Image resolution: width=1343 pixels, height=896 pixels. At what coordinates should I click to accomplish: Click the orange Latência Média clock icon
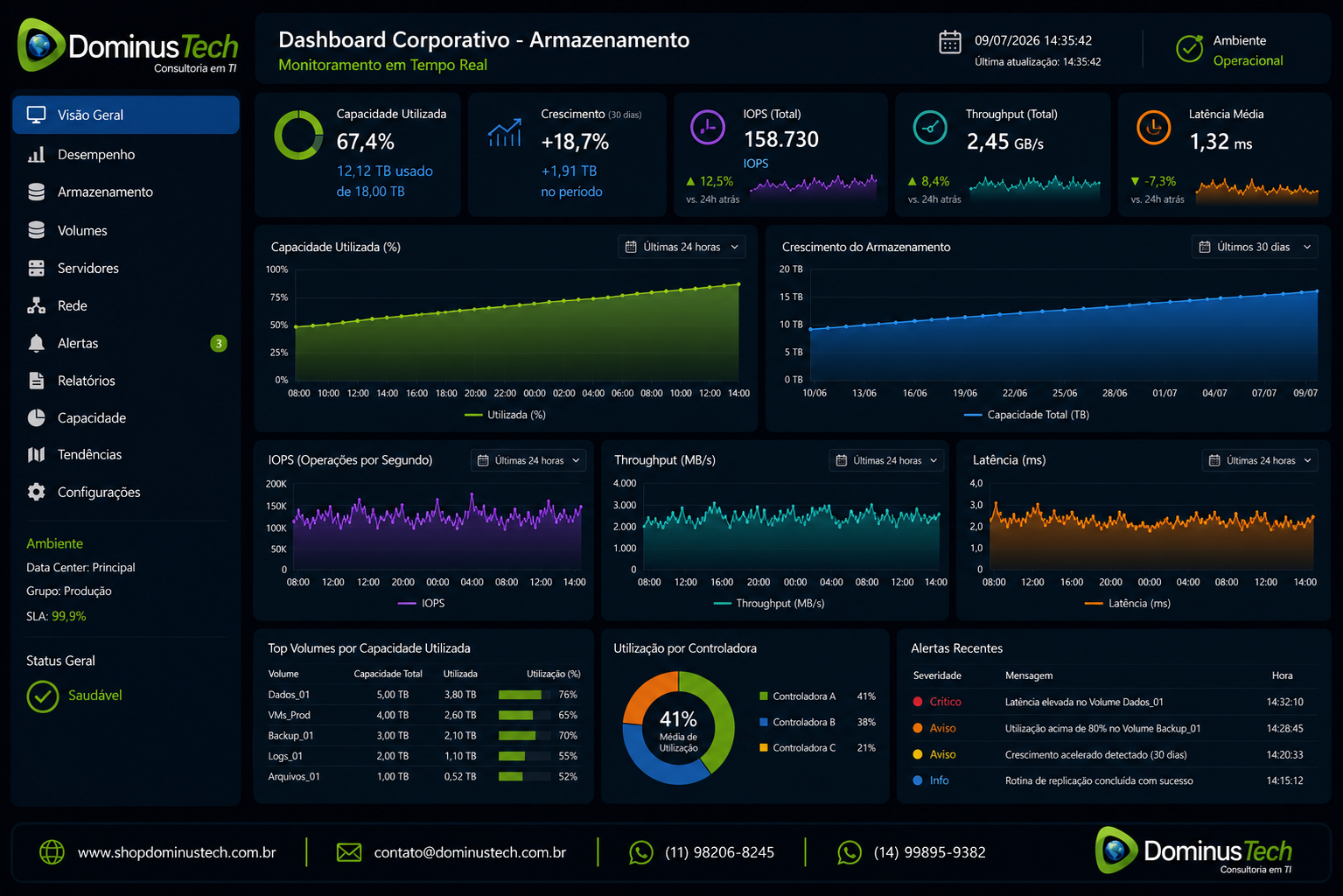point(1153,128)
